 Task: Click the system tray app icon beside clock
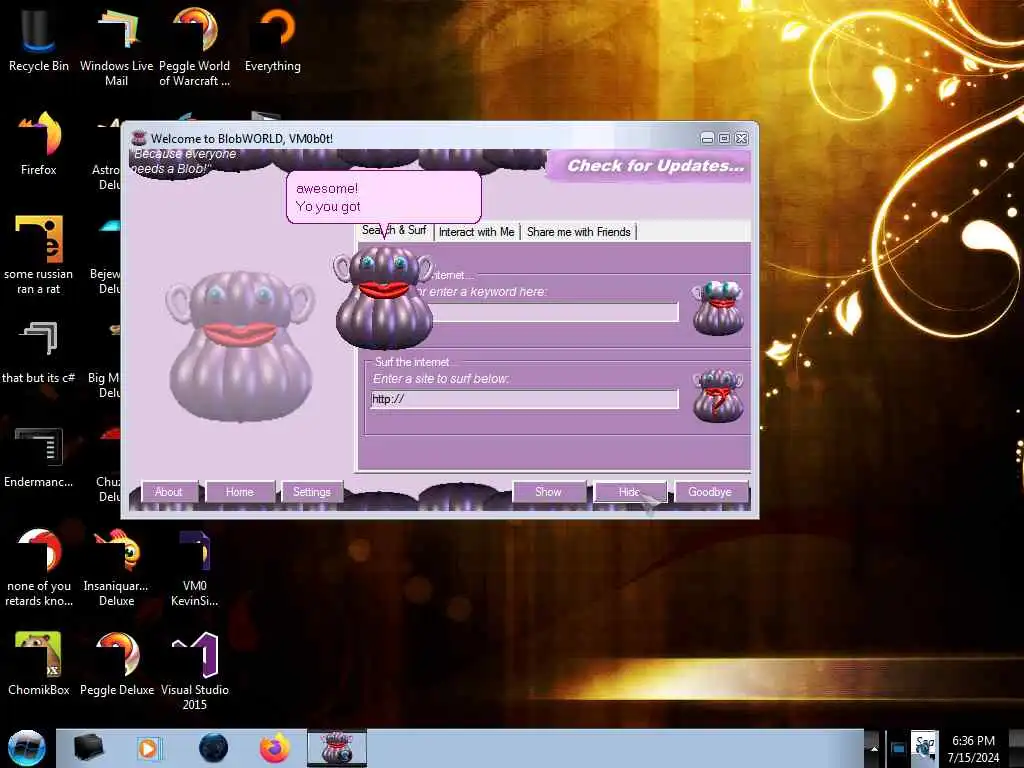[924, 748]
